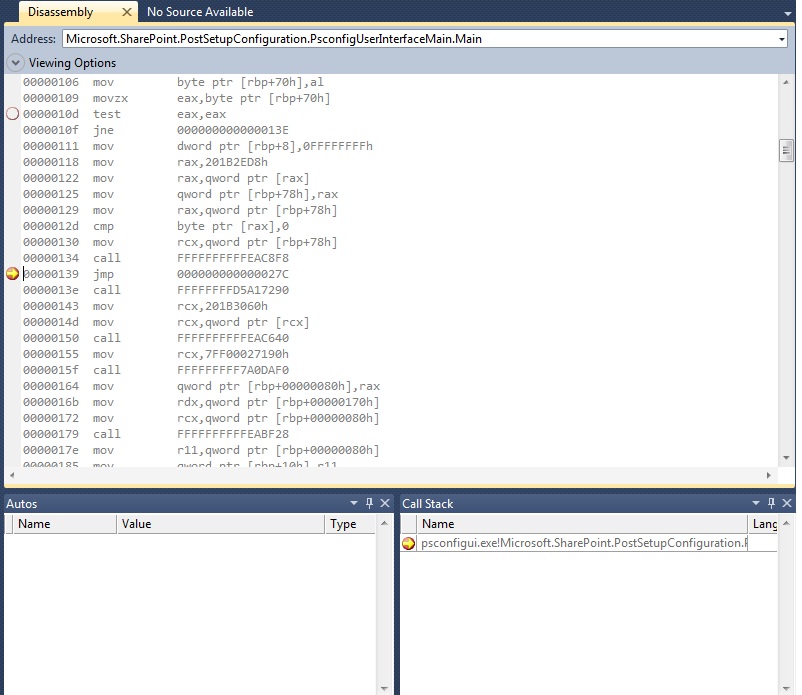
Task: Click the Call Stack panel title
Action: [428, 504]
